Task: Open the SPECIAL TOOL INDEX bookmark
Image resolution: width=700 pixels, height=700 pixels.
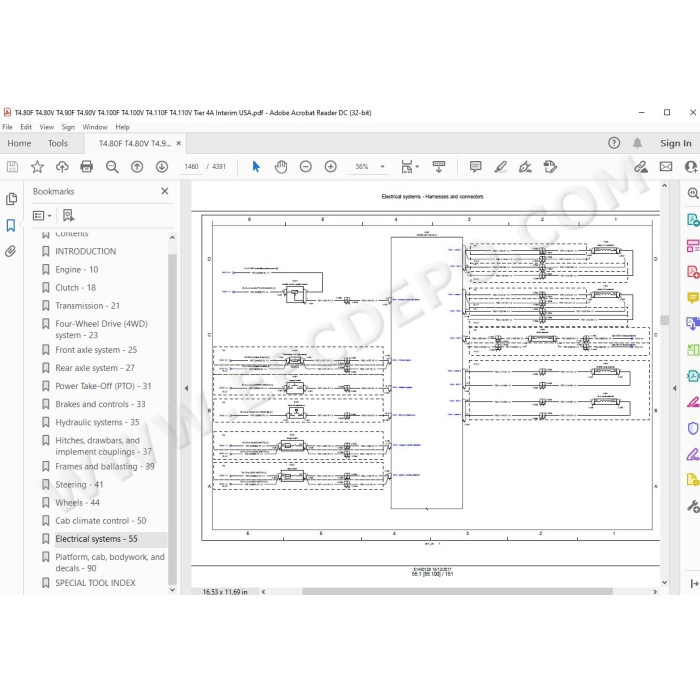Action: pos(95,583)
